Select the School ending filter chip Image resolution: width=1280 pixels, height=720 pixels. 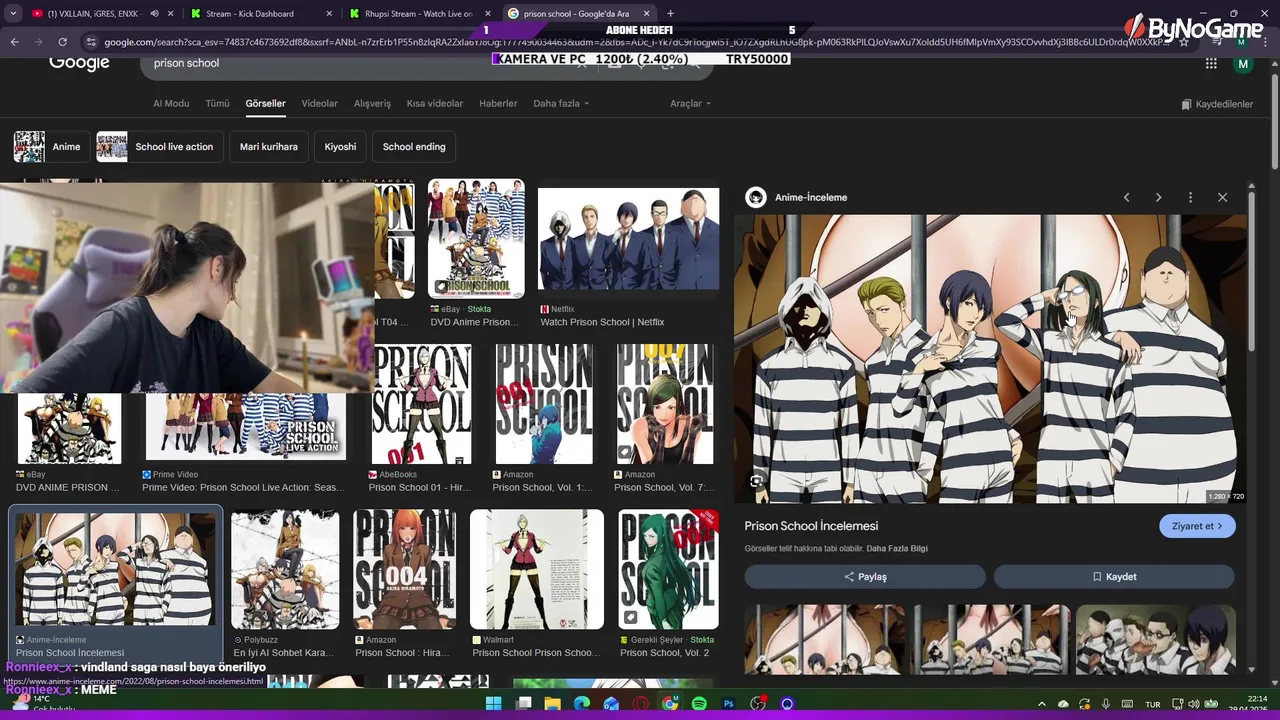pos(414,146)
